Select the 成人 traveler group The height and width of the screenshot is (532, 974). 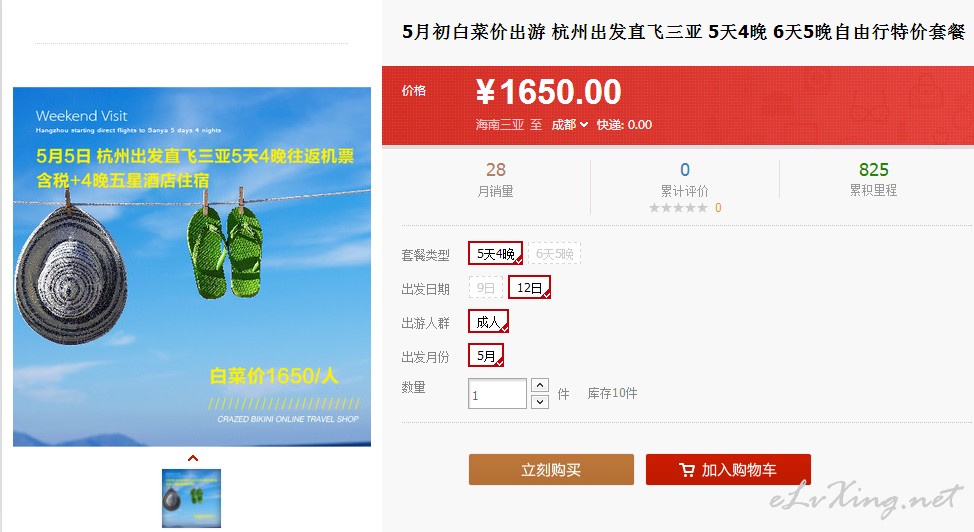tap(488, 322)
